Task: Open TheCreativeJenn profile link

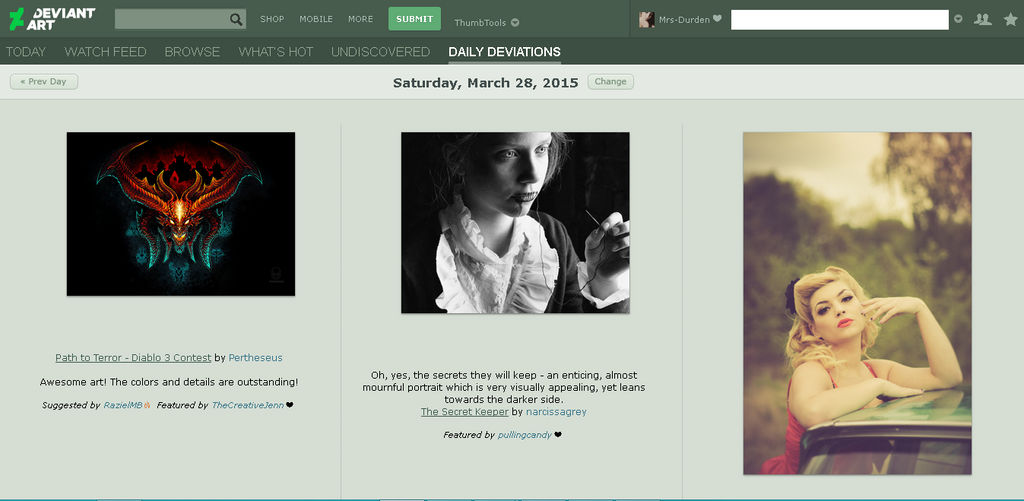Action: pyautogui.click(x=248, y=405)
